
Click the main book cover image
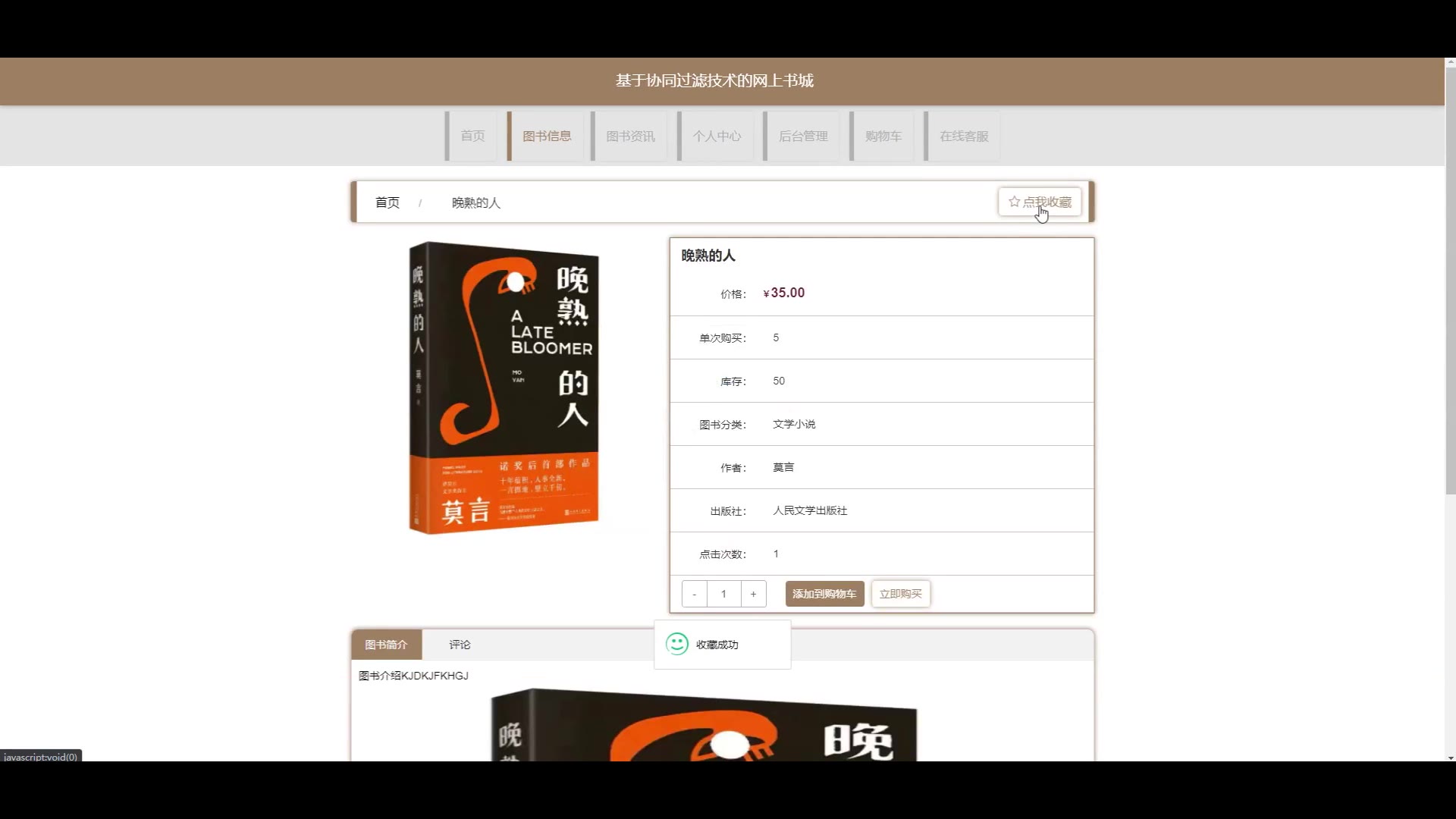pyautogui.click(x=504, y=388)
